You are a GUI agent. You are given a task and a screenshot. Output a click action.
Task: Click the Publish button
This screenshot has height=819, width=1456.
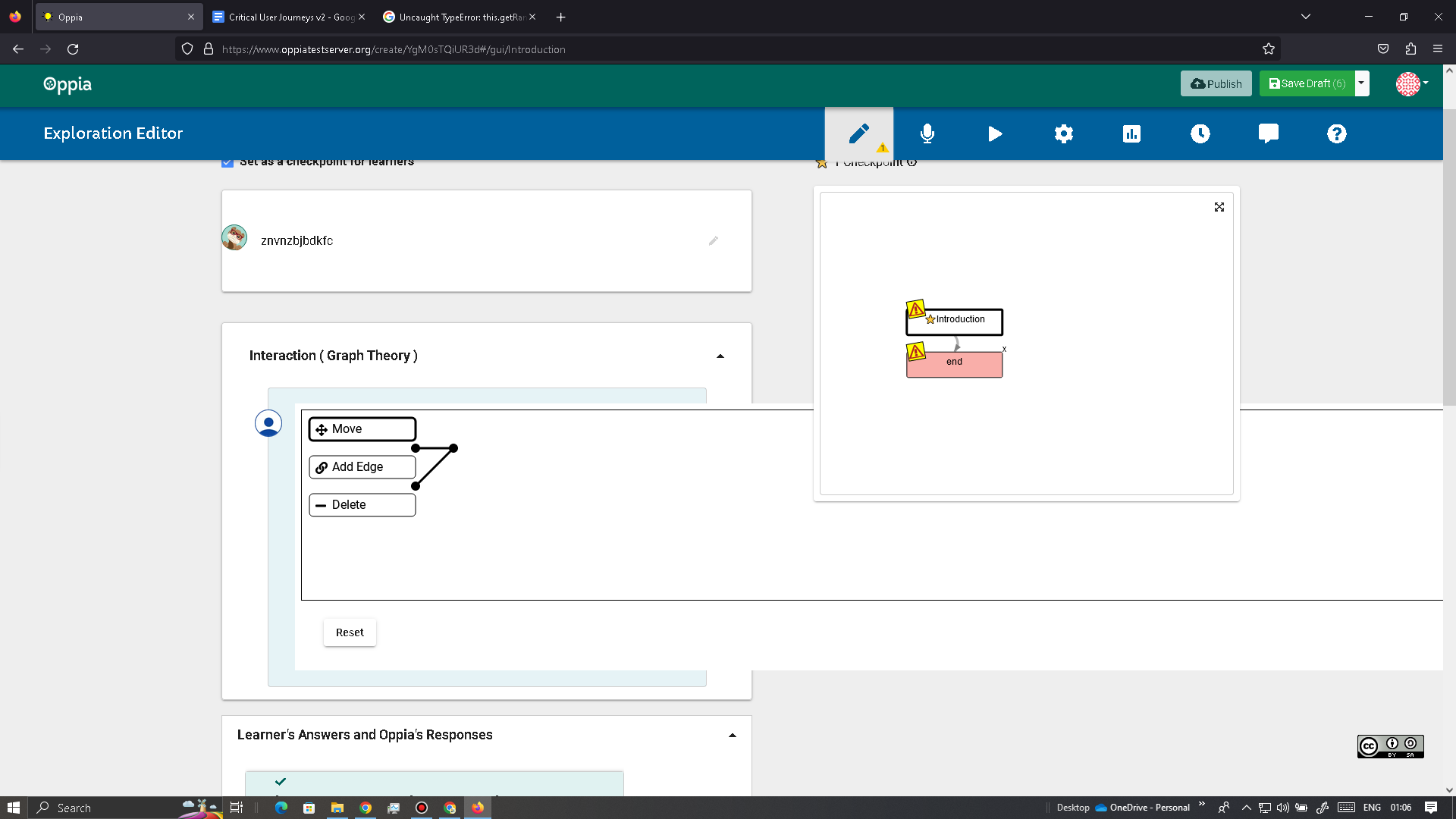point(1216,83)
